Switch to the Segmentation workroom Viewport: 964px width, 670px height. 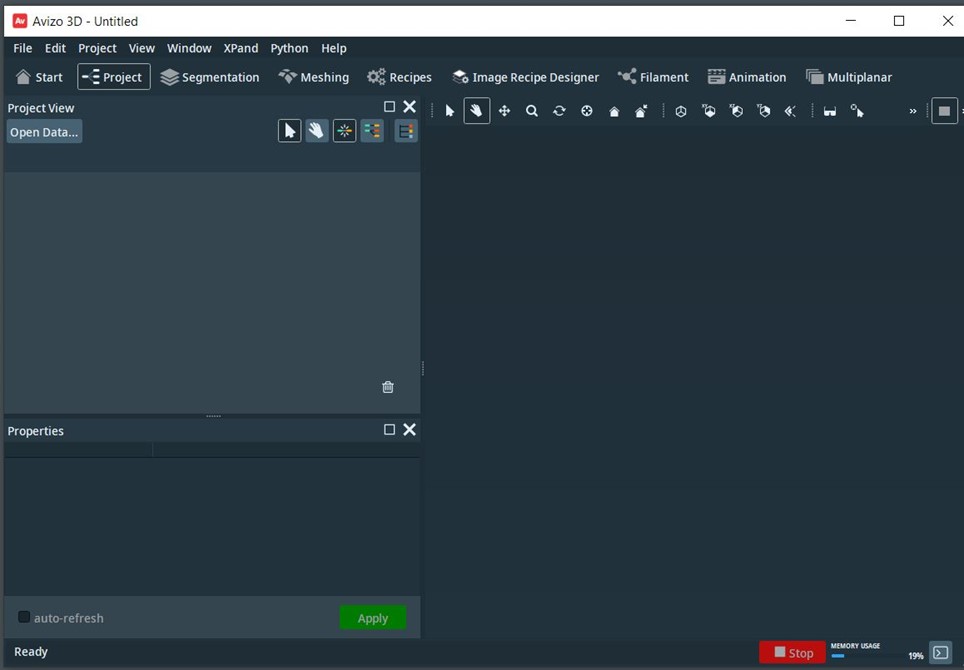(210, 77)
